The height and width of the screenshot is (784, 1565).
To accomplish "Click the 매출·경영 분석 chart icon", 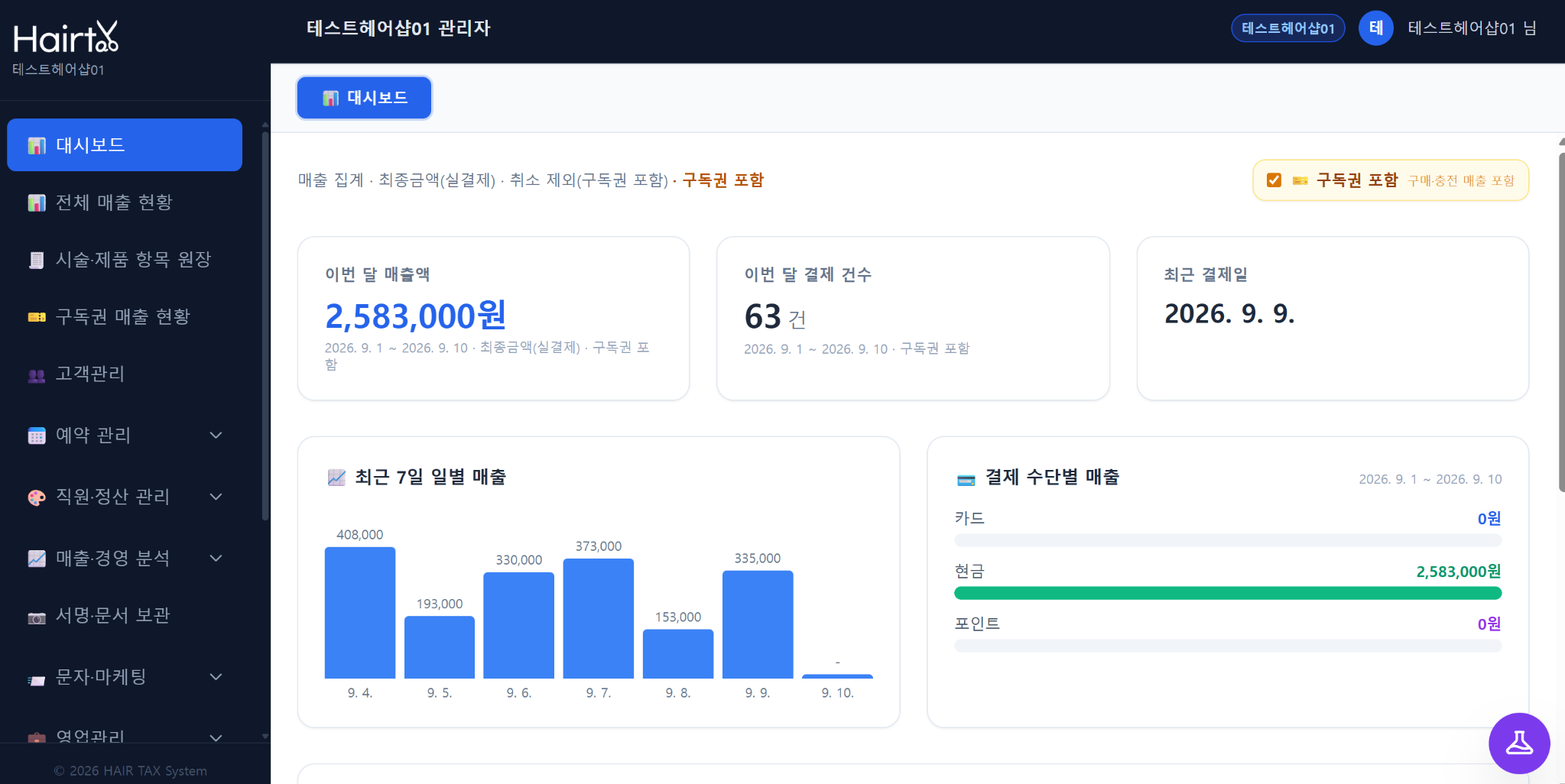I will pos(37,559).
